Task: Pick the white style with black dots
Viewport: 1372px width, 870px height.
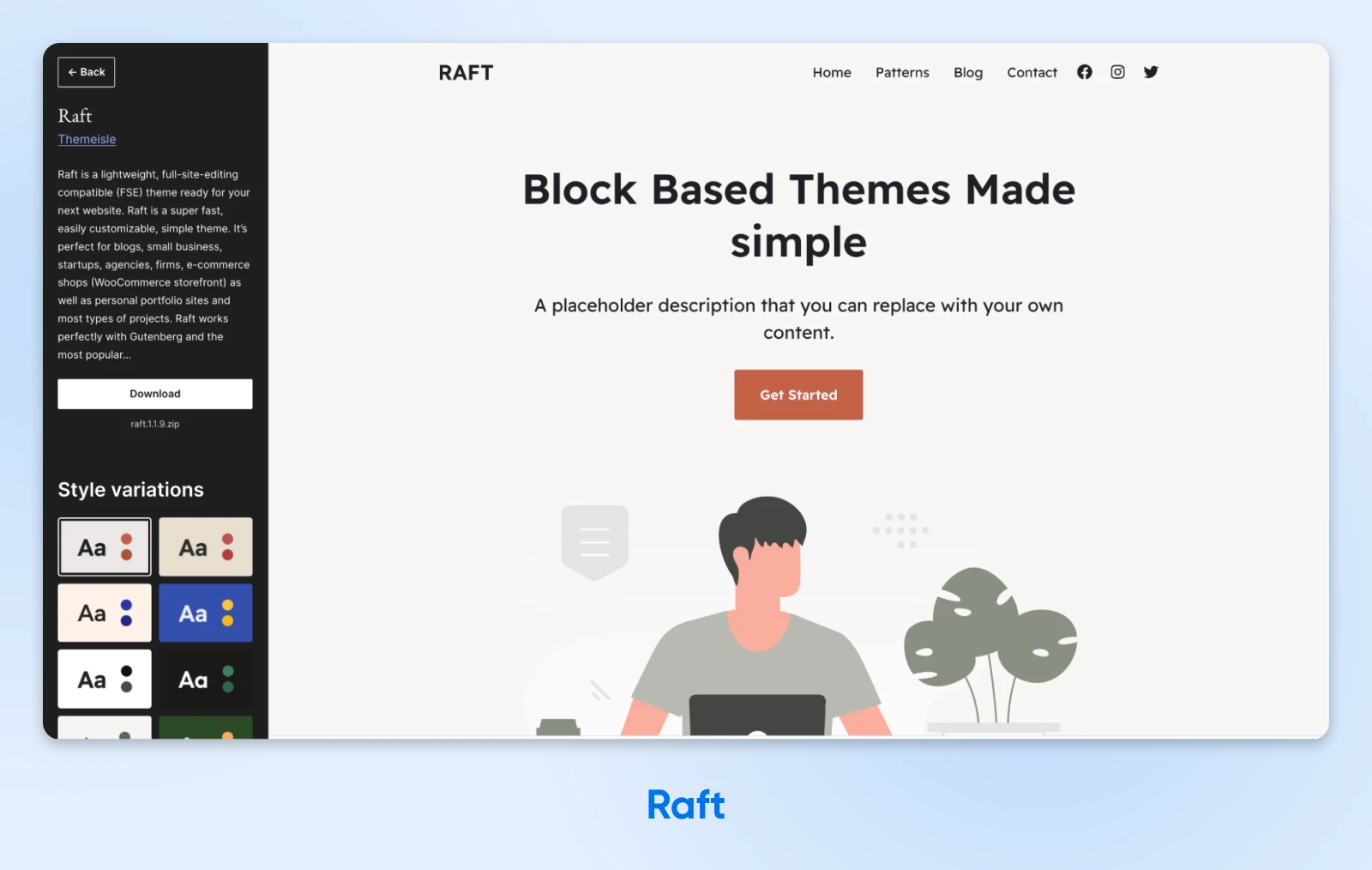Action: [105, 679]
